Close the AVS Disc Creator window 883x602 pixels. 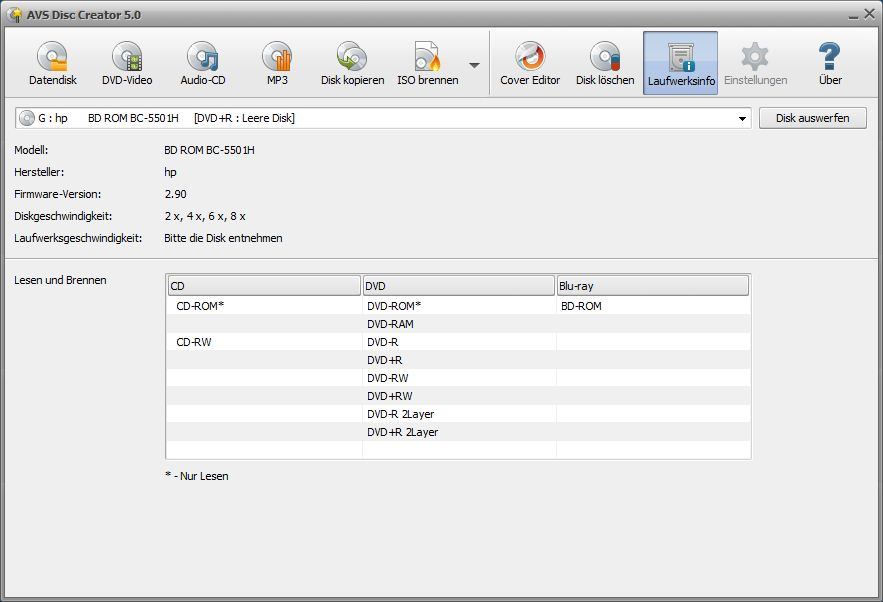pos(869,14)
